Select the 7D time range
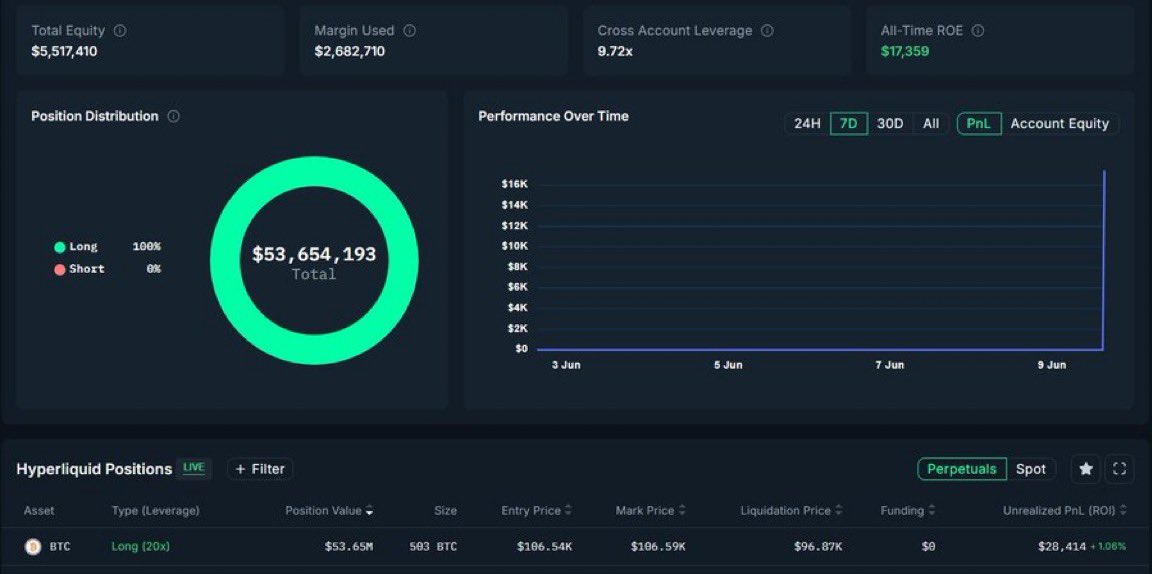 pyautogui.click(x=849, y=123)
